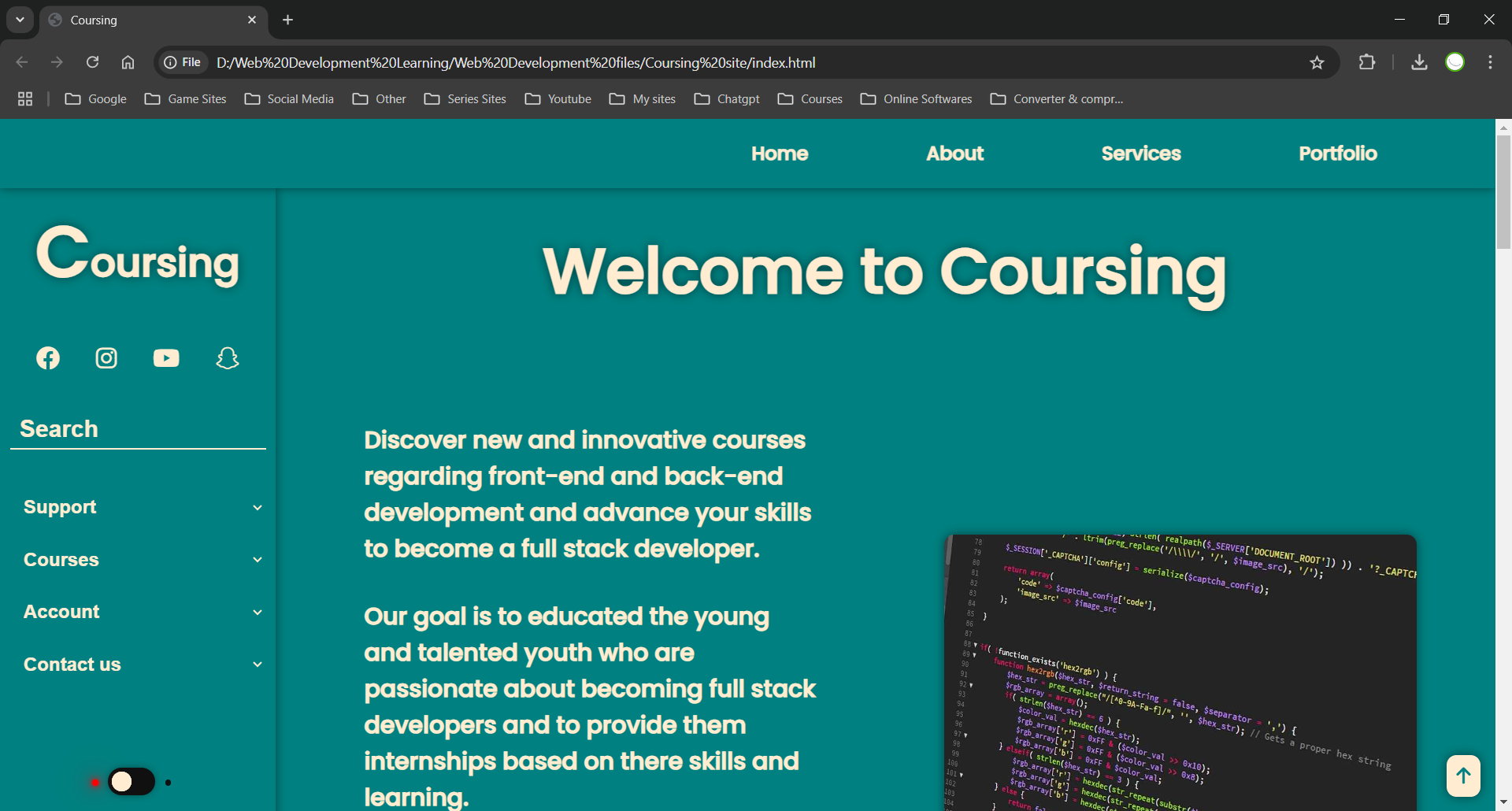
Task: Open the browser profile avatar
Action: [x=1455, y=62]
